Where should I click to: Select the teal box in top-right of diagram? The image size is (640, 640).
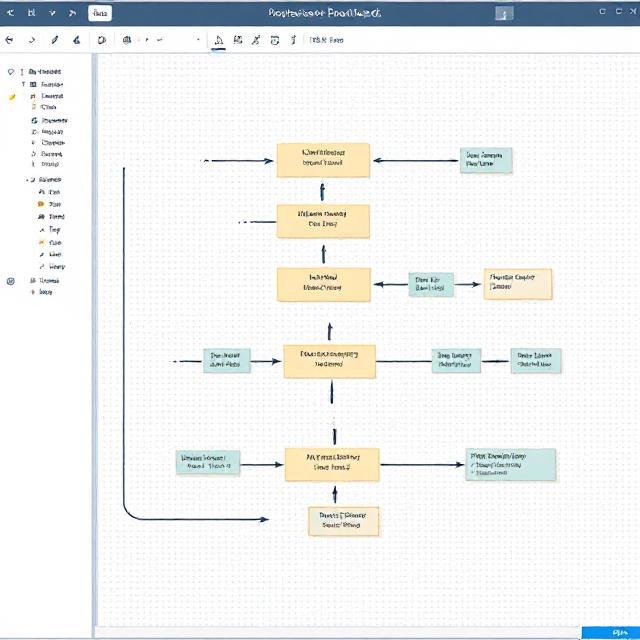click(x=486, y=160)
